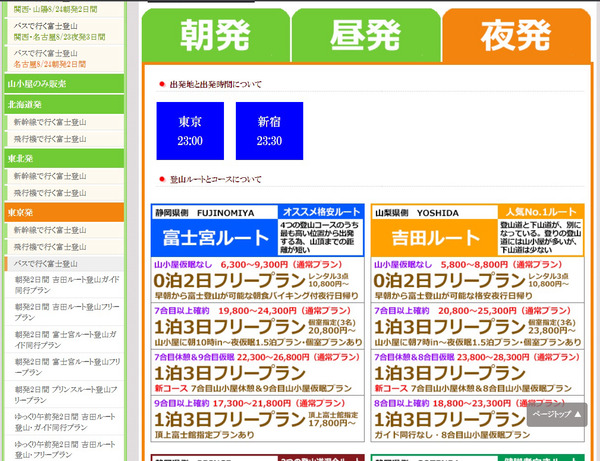Click 山梨県側 YOSHIDA header text
The image size is (600, 461).
pos(417,213)
